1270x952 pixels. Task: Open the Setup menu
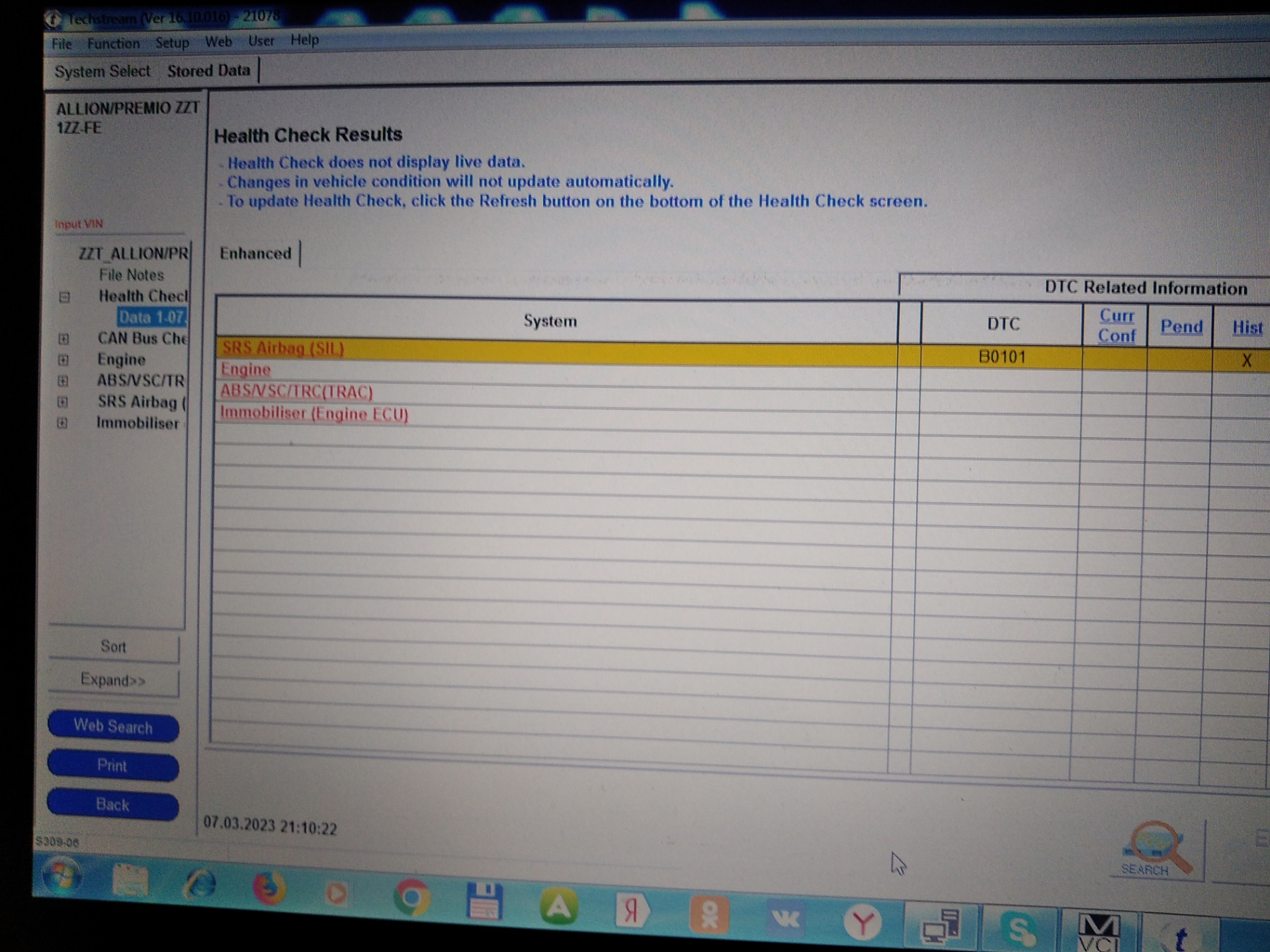[172, 43]
